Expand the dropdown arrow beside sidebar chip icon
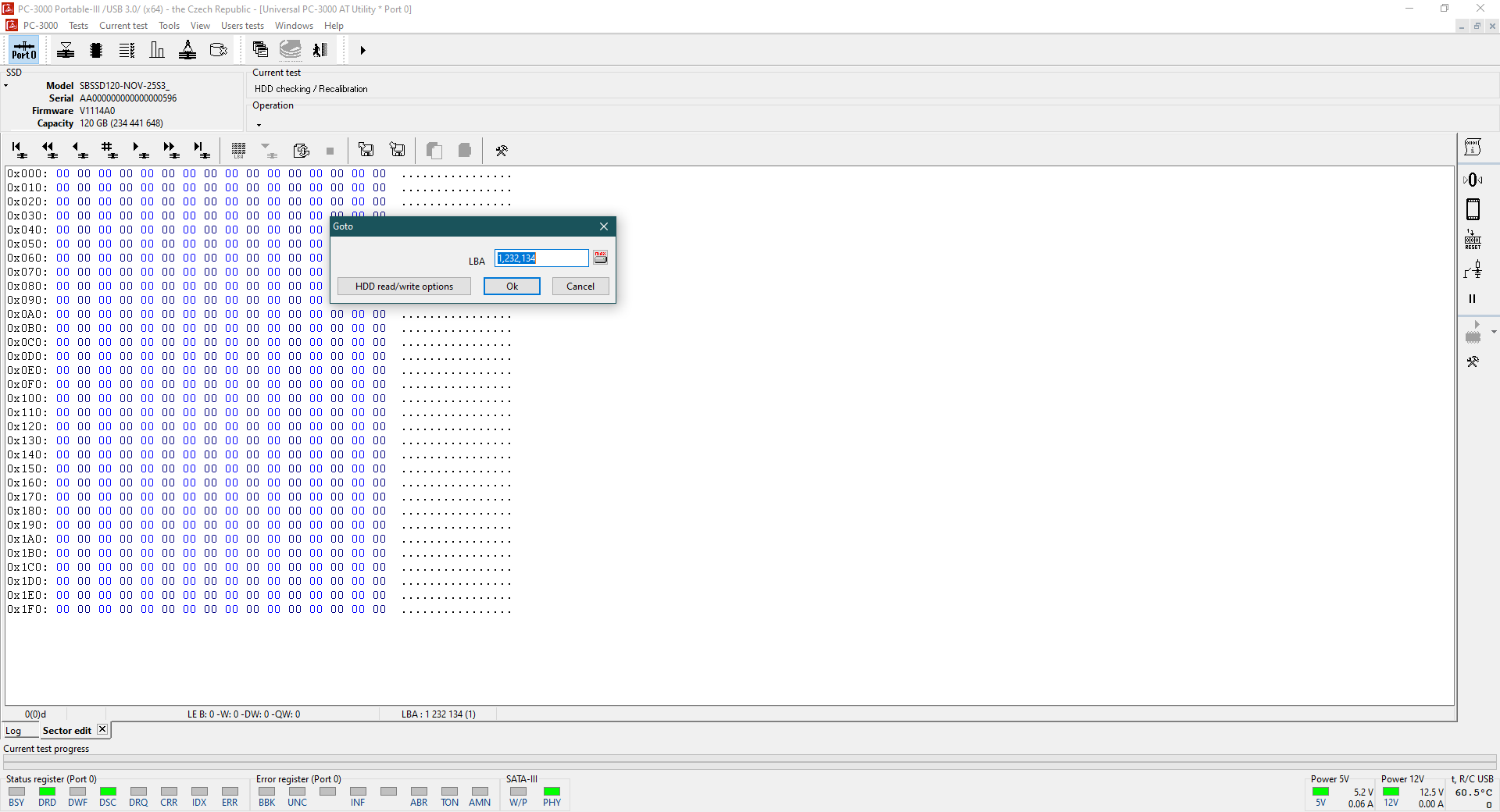The height and width of the screenshot is (812, 1500). click(1494, 332)
